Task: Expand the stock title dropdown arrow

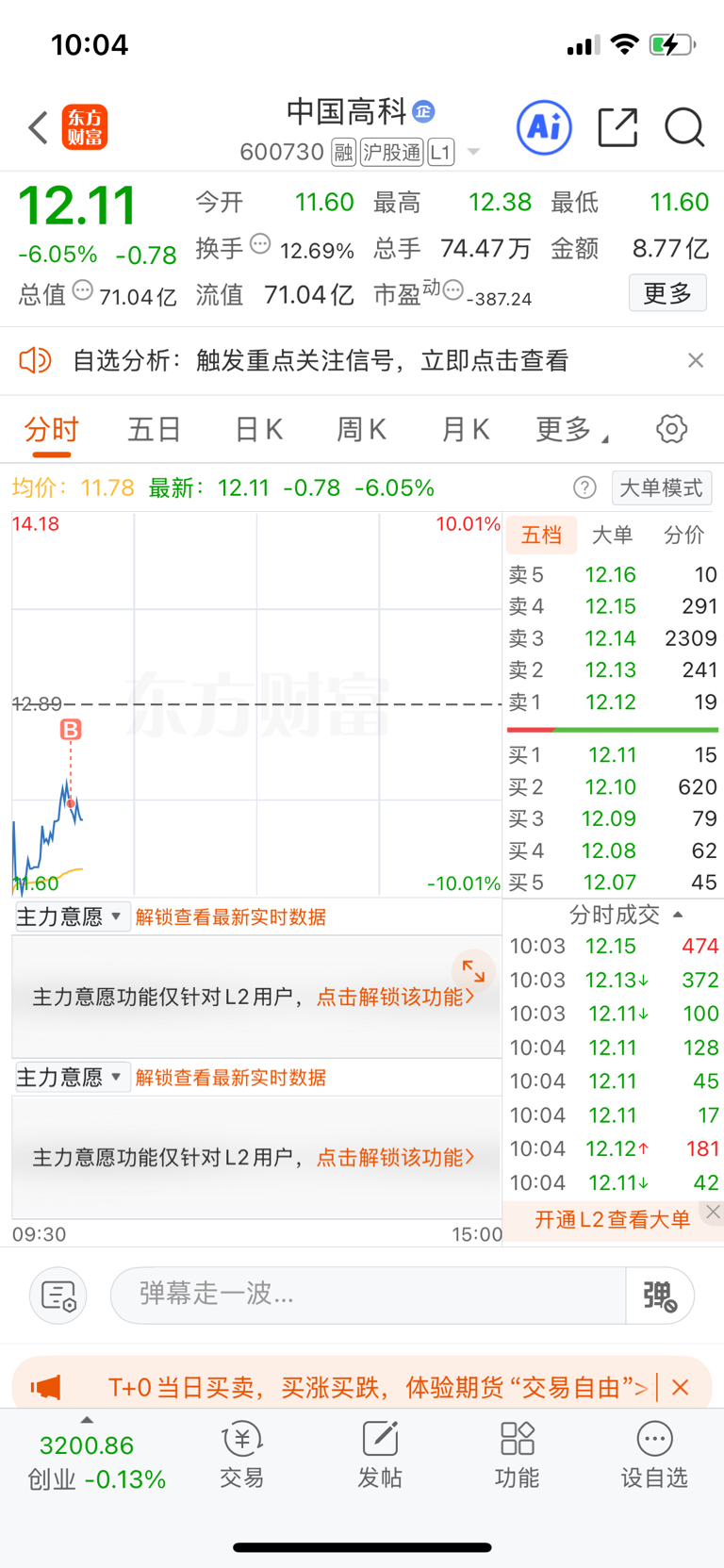Action: (473, 153)
